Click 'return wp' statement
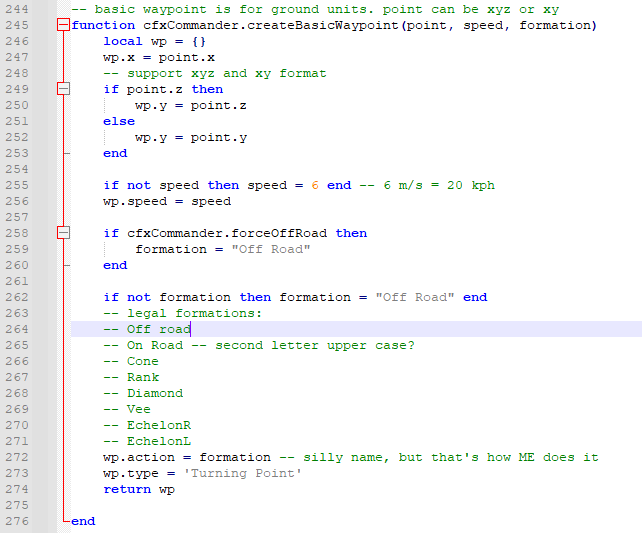This screenshot has height=533, width=642. [x=139, y=489]
